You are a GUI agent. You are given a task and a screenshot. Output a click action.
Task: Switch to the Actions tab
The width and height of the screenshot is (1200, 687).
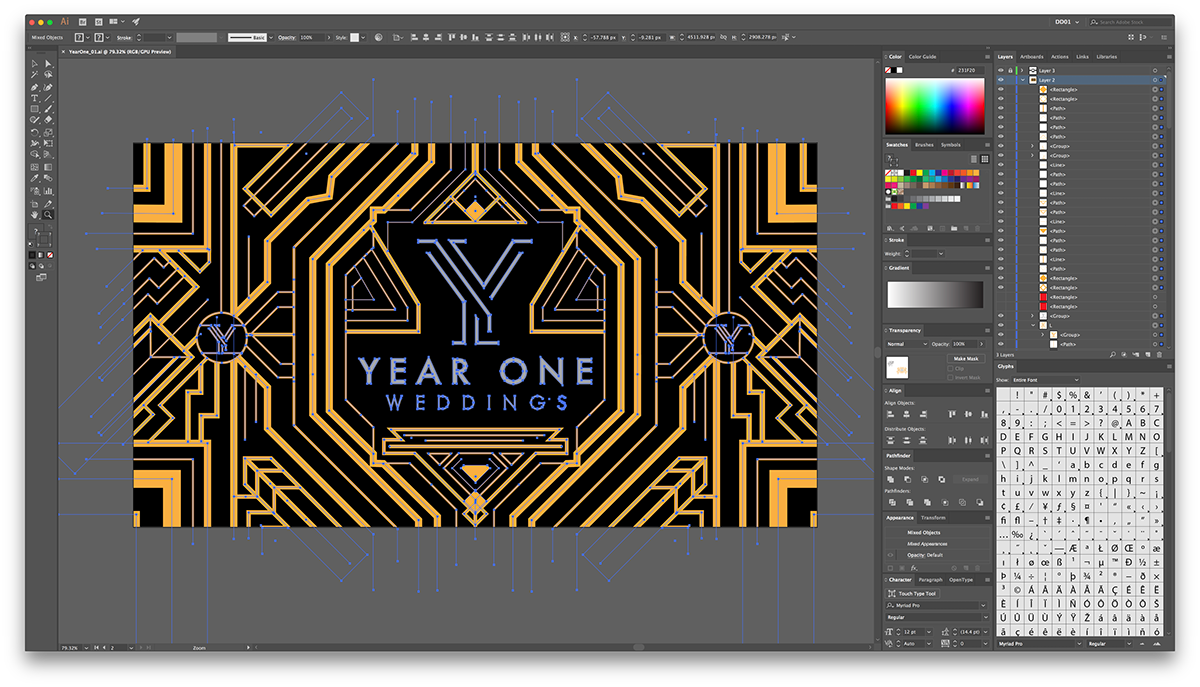(x=1059, y=57)
